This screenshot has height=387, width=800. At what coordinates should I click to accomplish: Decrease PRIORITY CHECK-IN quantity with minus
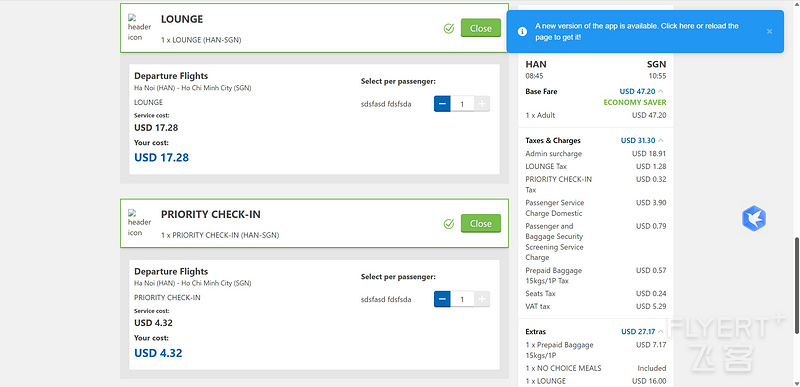[442, 299]
